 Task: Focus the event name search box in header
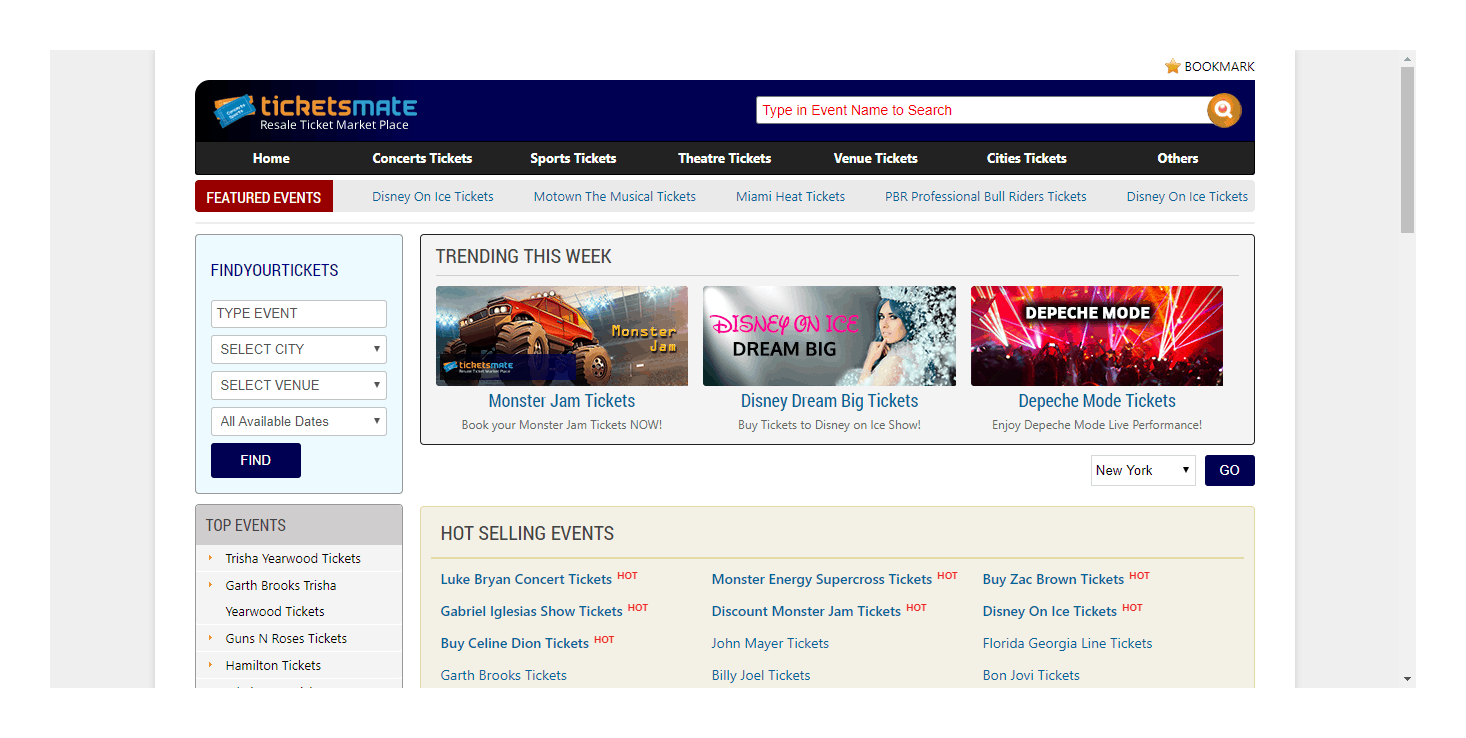click(x=980, y=110)
